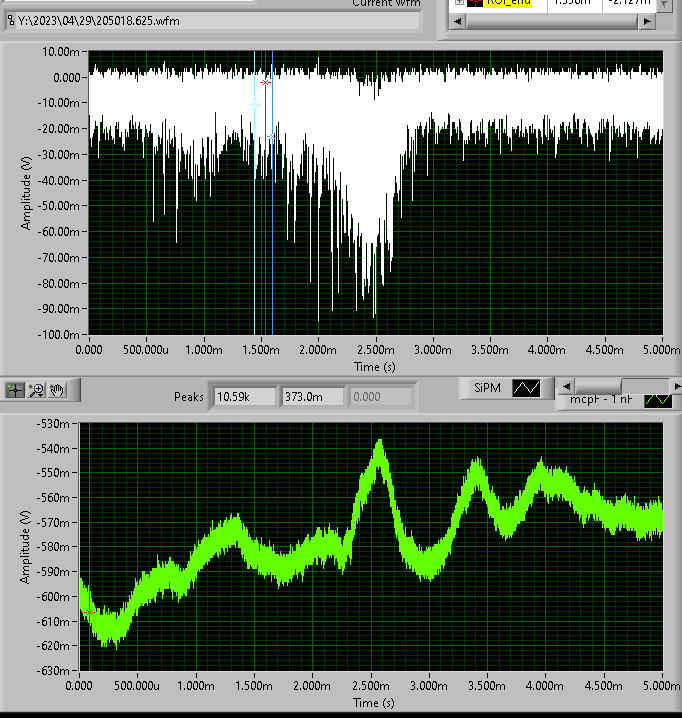Select the graph zoom magnifier tool
This screenshot has height=718, width=682.
pos(36,390)
